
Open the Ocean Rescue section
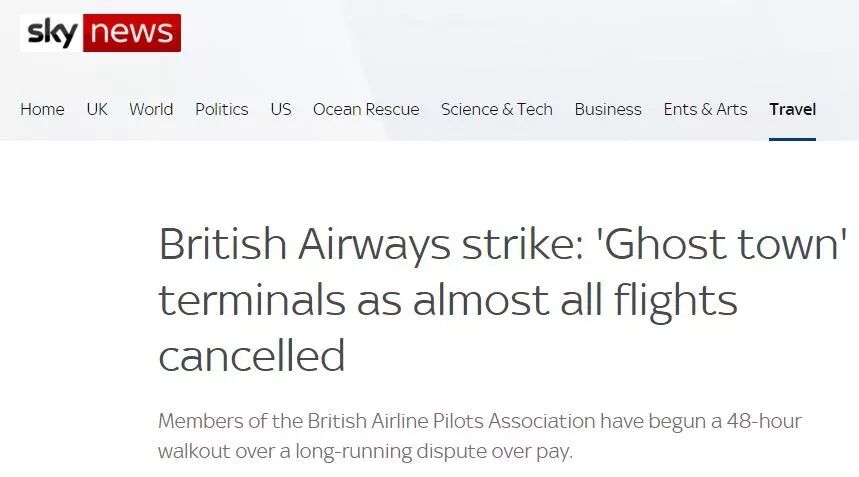tap(366, 109)
